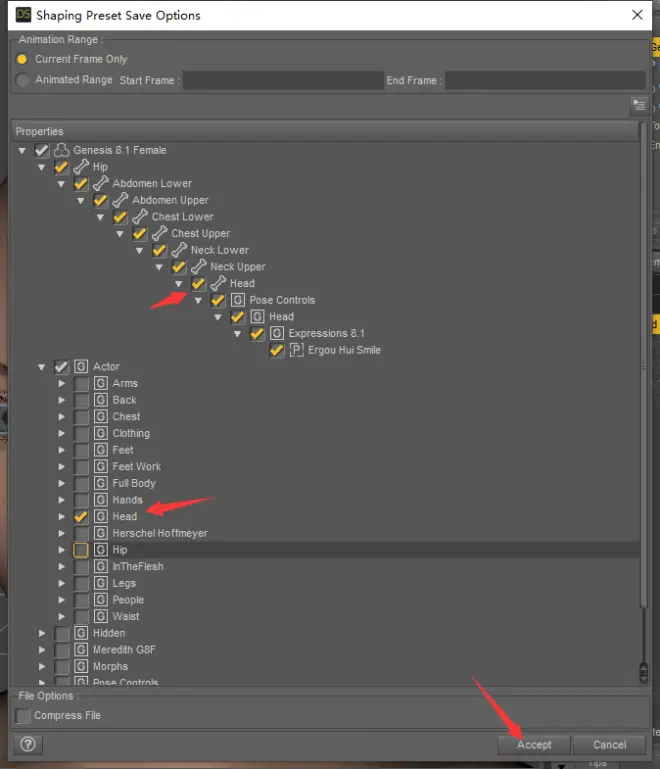Image resolution: width=660 pixels, height=769 pixels.
Task: Collapse the Pose Controls node under Head
Action: (x=198, y=301)
